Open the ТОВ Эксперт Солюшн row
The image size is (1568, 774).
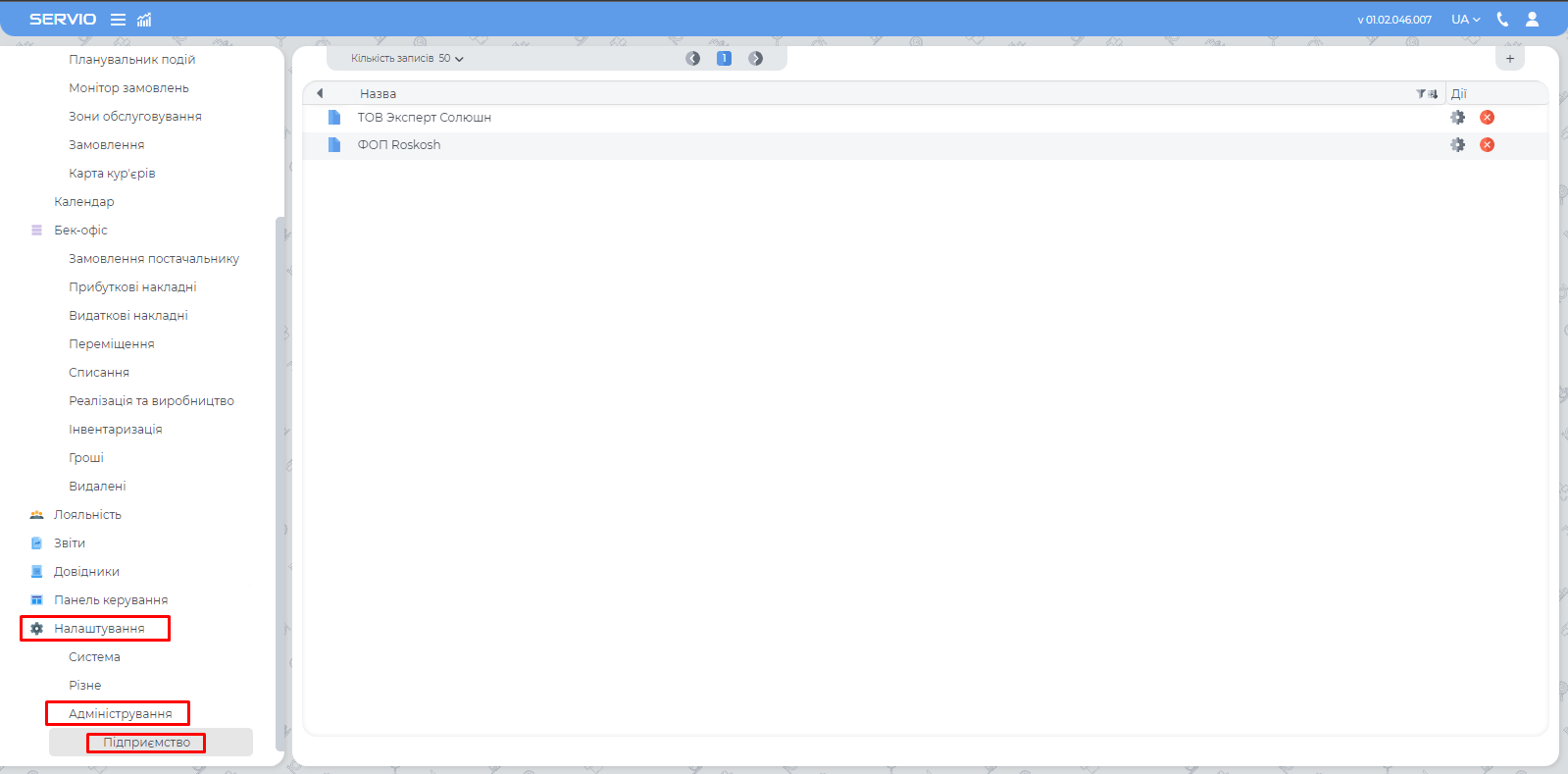tap(424, 118)
